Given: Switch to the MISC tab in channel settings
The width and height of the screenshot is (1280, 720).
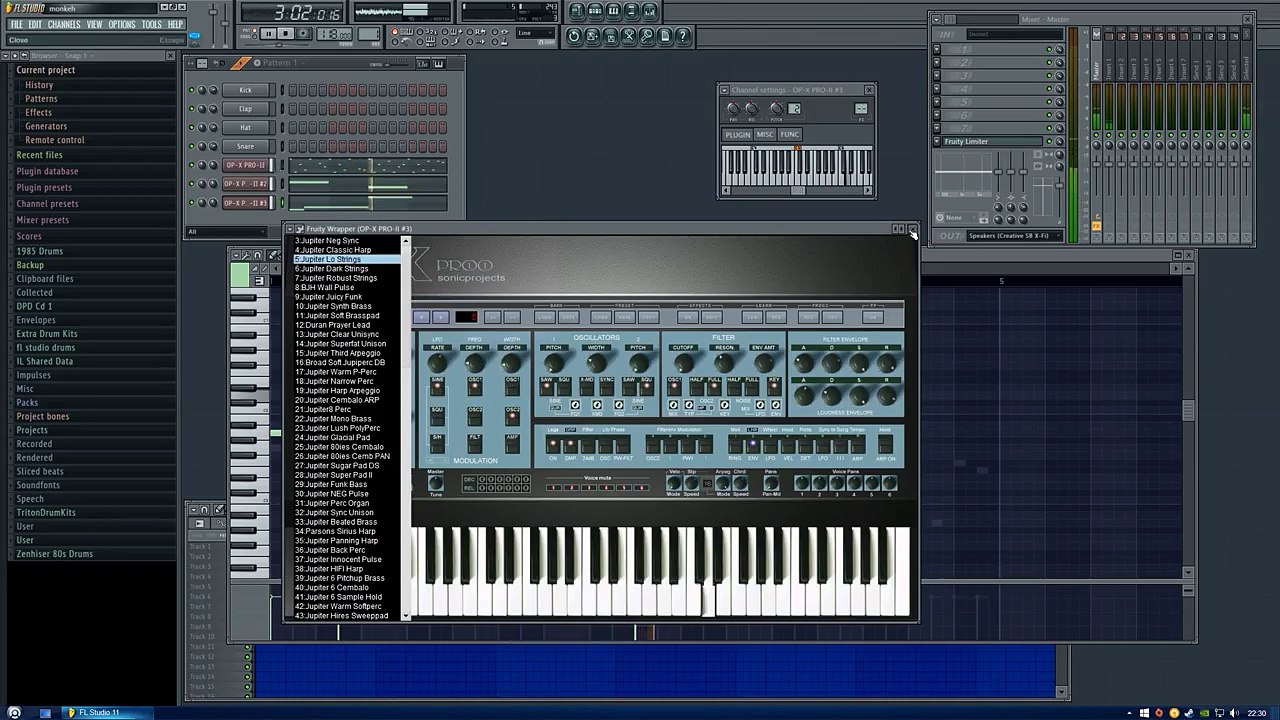Looking at the screenshot, I should tap(765, 134).
